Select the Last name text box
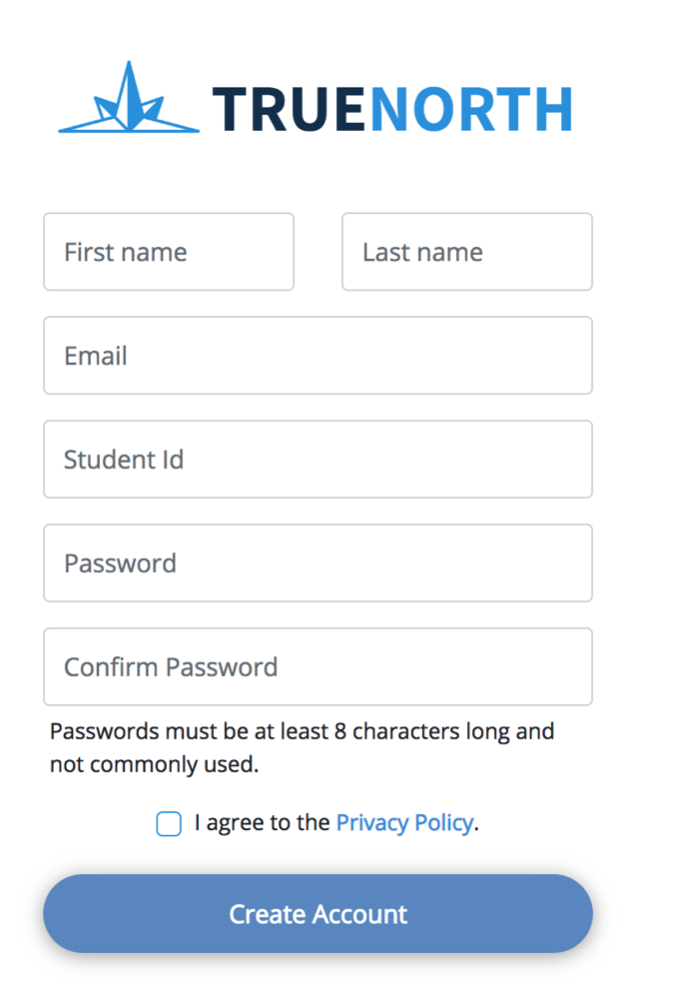This screenshot has height=1004, width=674. pyautogui.click(x=467, y=252)
